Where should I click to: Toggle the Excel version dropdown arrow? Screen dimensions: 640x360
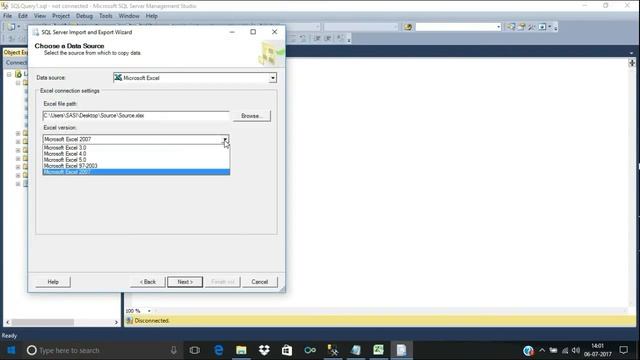[225, 139]
